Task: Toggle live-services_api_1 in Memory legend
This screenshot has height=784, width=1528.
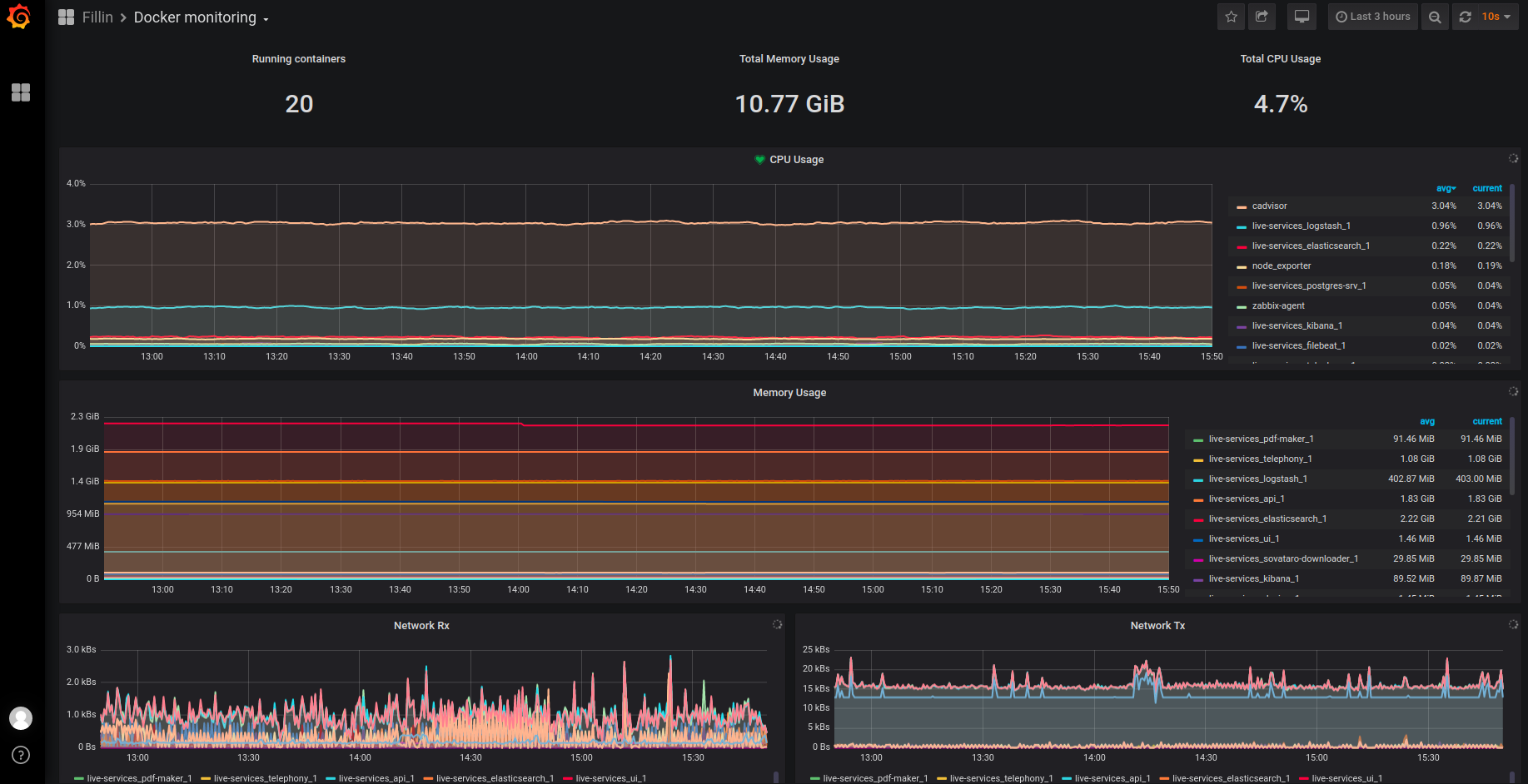Action: (1247, 499)
